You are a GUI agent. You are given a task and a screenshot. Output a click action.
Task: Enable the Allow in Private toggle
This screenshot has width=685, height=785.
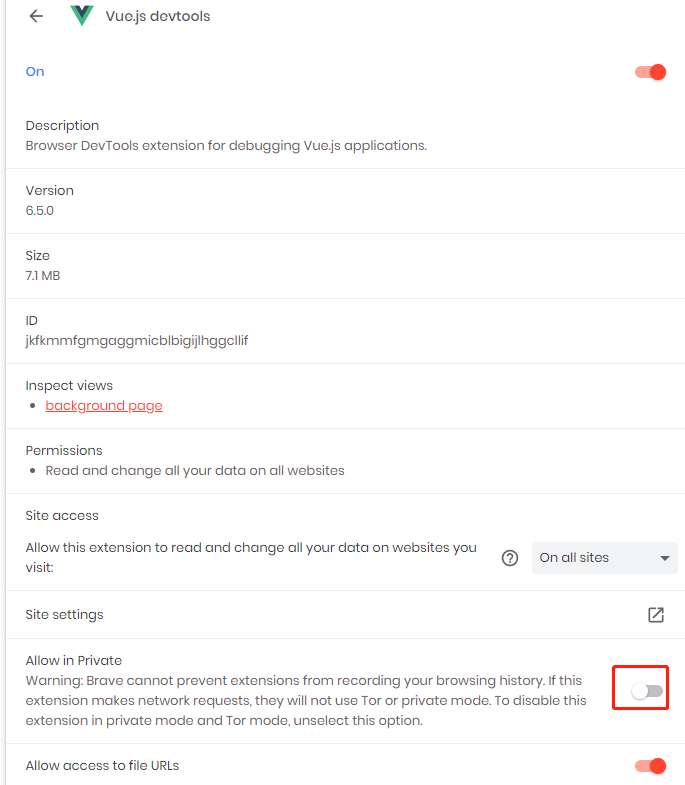tap(647, 691)
